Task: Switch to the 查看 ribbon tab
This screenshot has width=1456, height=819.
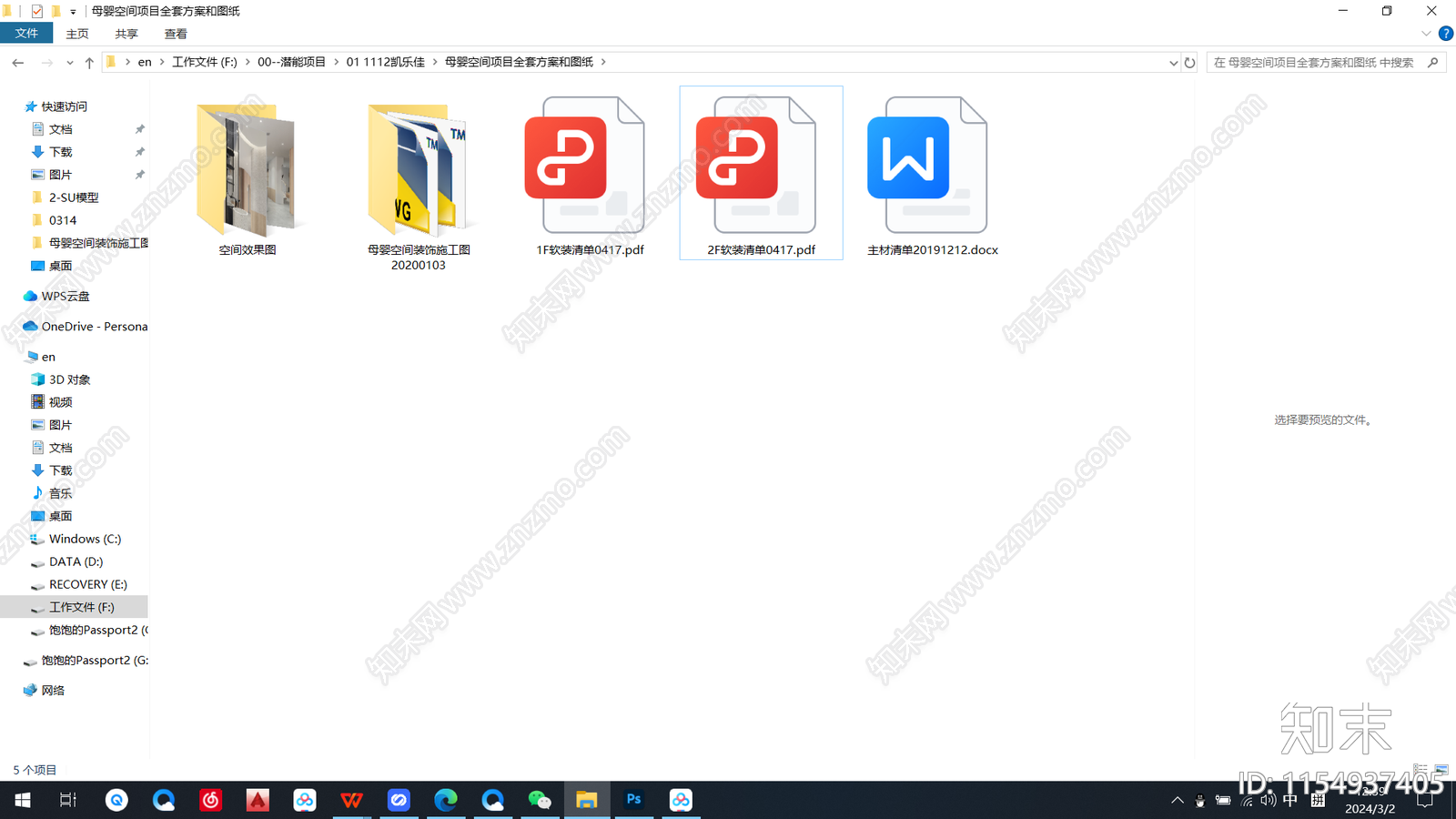Action: click(x=176, y=34)
